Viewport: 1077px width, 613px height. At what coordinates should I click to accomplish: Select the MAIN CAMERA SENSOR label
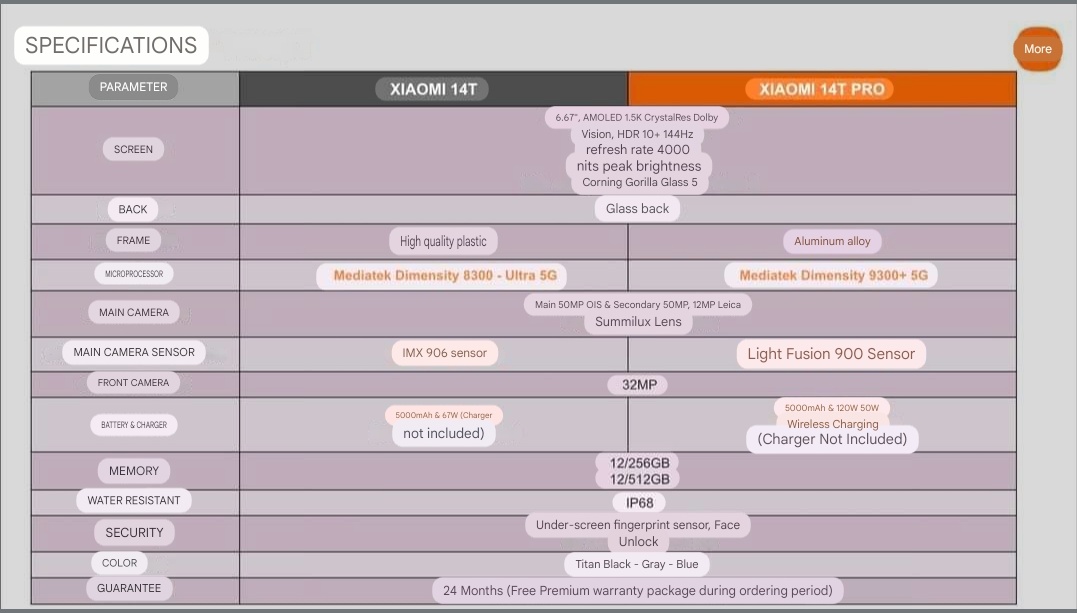coord(134,352)
